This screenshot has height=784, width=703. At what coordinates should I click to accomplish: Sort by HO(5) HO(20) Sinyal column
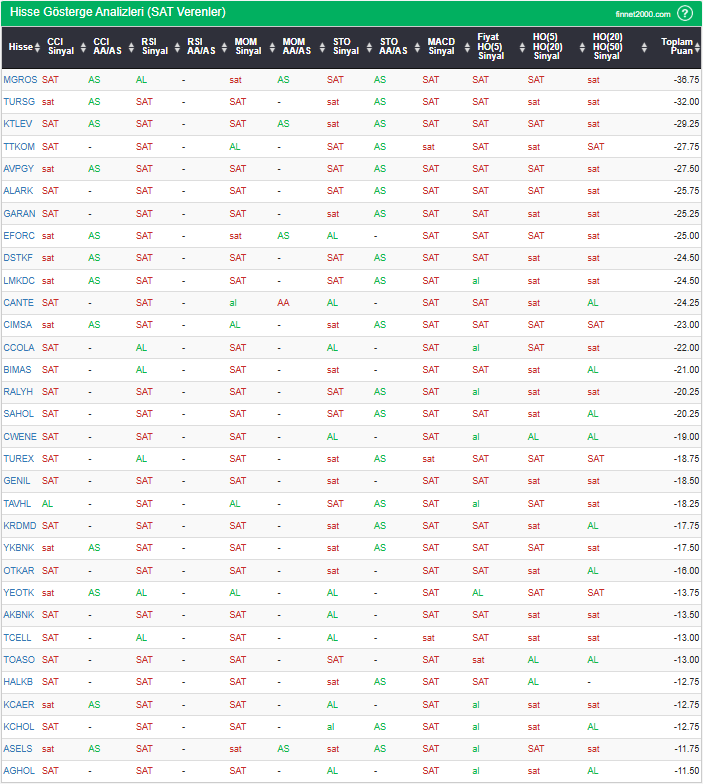(547, 47)
